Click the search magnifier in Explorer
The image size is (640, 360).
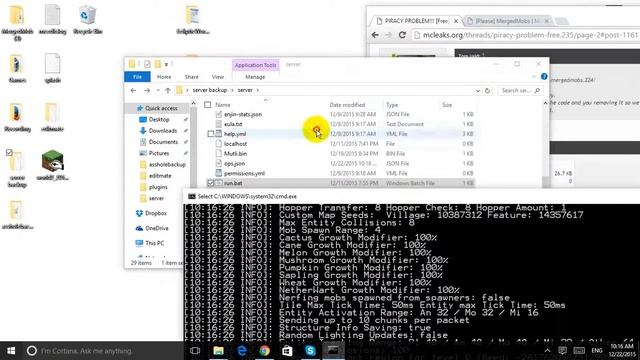537,91
